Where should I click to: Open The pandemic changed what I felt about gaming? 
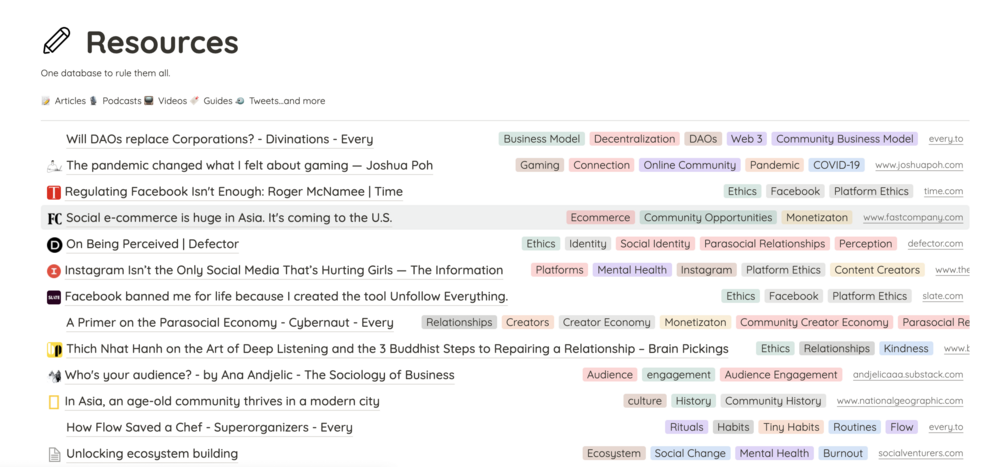coord(249,165)
